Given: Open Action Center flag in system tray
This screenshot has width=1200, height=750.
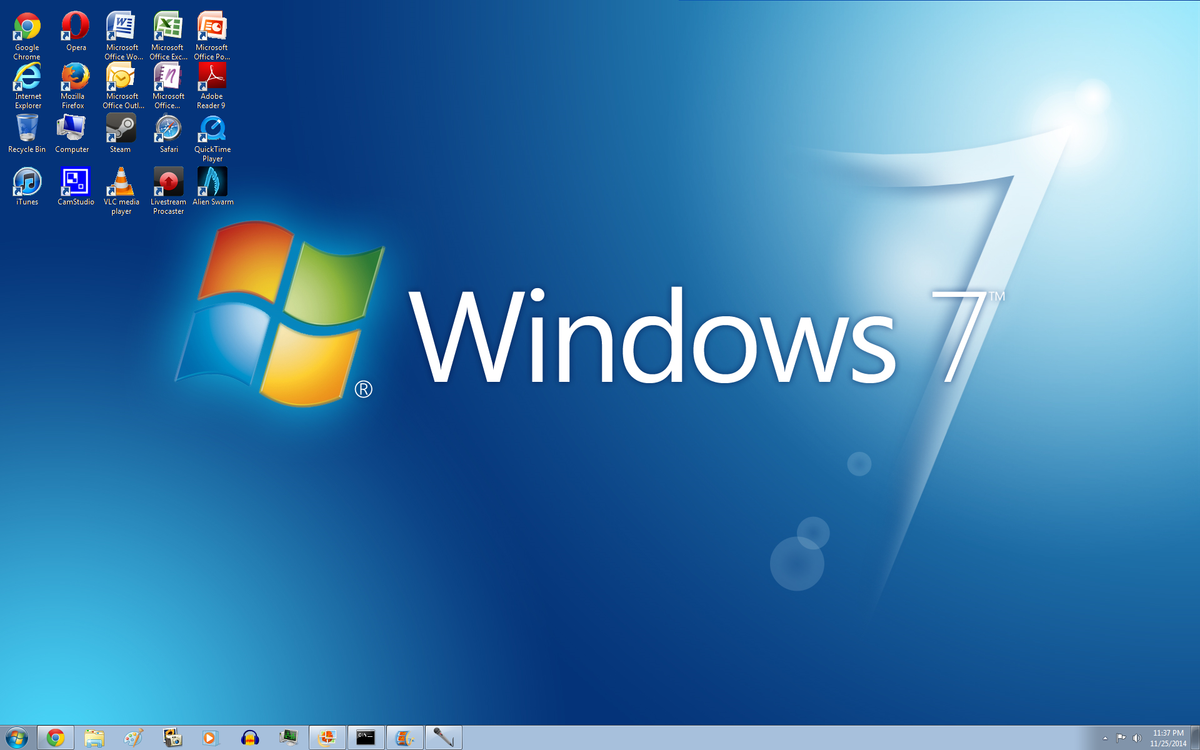Looking at the screenshot, I should [1121, 739].
